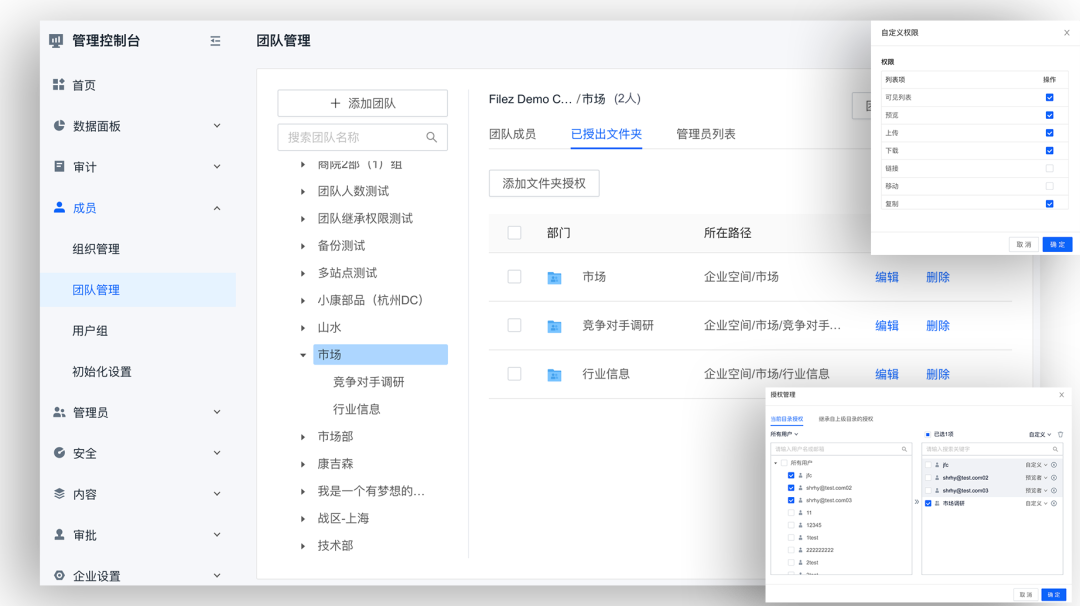Click the 管理员 people icon

[59, 412]
